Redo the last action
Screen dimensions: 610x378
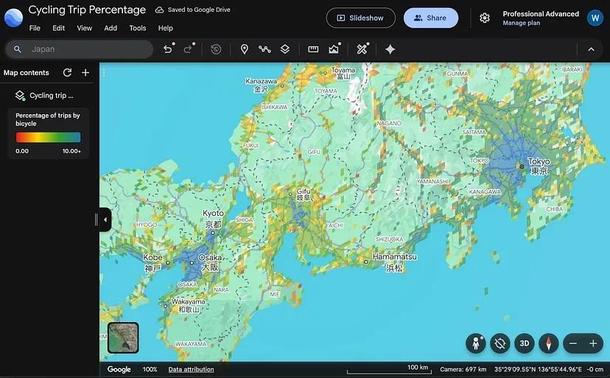[189, 49]
